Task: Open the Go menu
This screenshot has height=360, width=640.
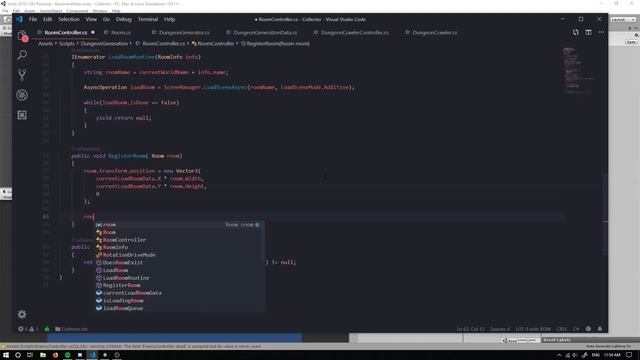Action: (x=106, y=19)
